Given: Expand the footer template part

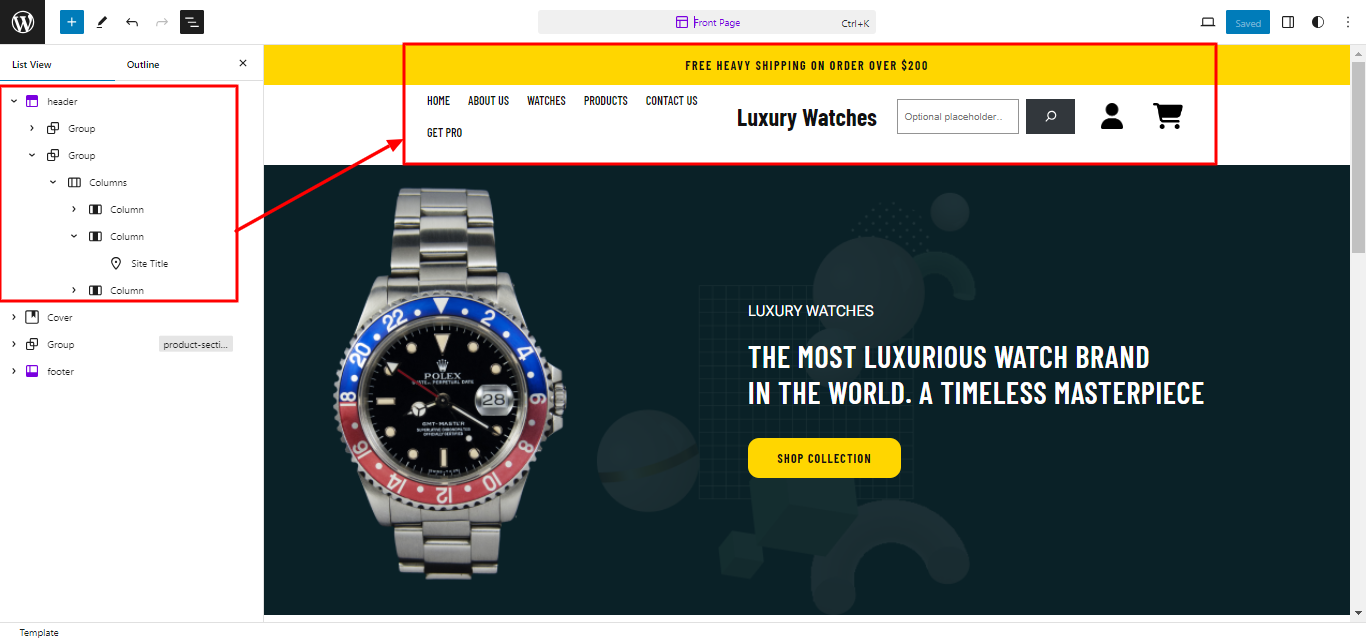Looking at the screenshot, I should pyautogui.click(x=14, y=371).
